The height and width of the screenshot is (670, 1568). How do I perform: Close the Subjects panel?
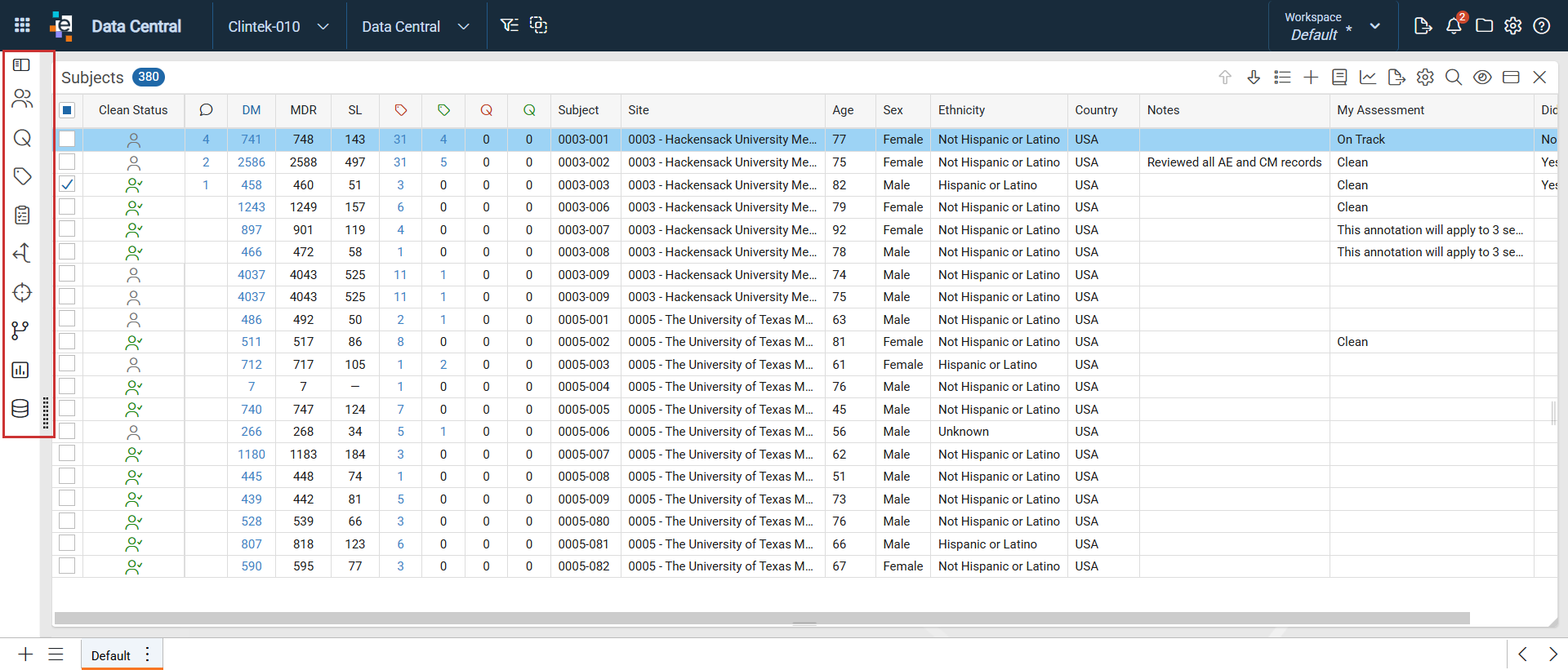1539,78
